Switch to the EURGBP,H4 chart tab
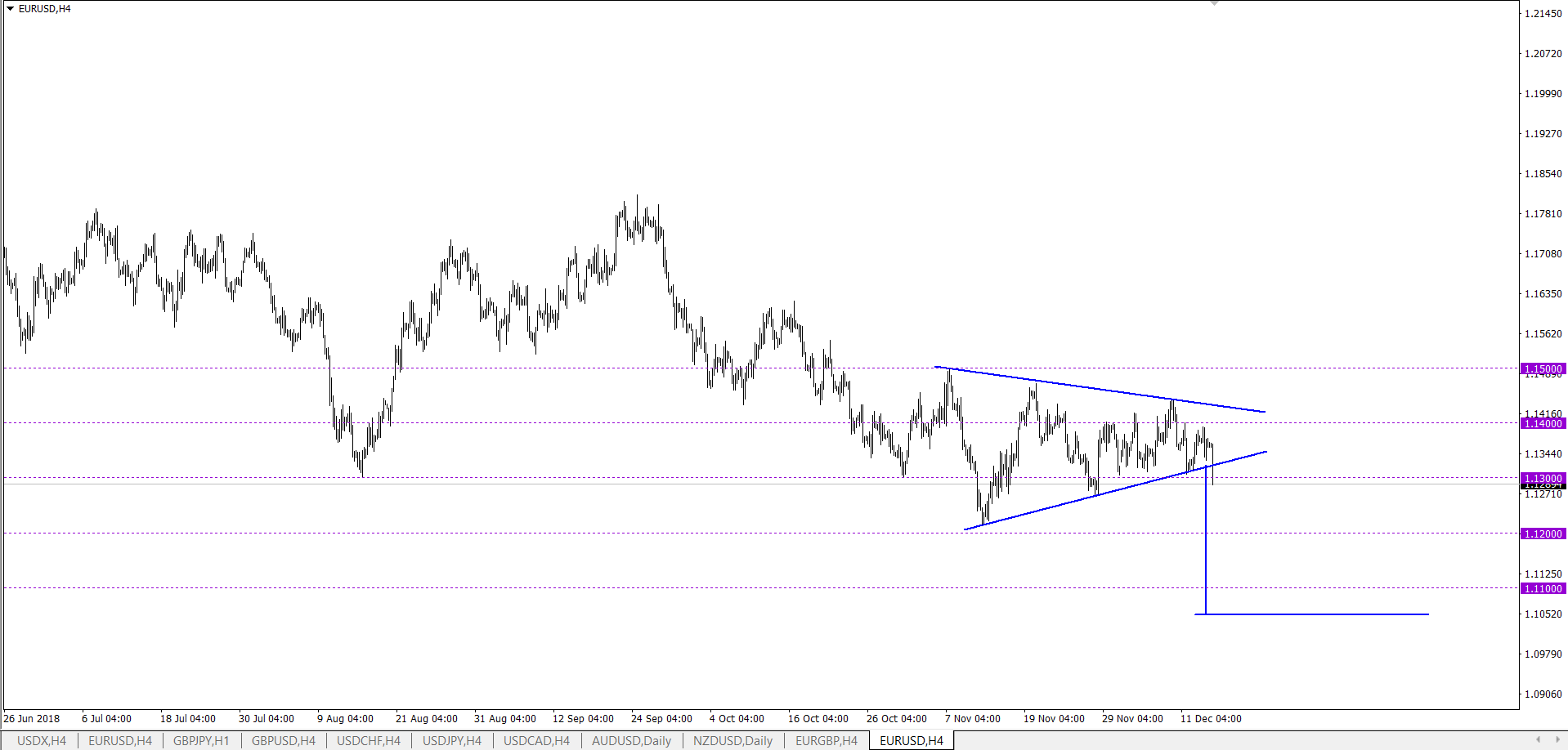The height and width of the screenshot is (750, 1568). tap(827, 741)
